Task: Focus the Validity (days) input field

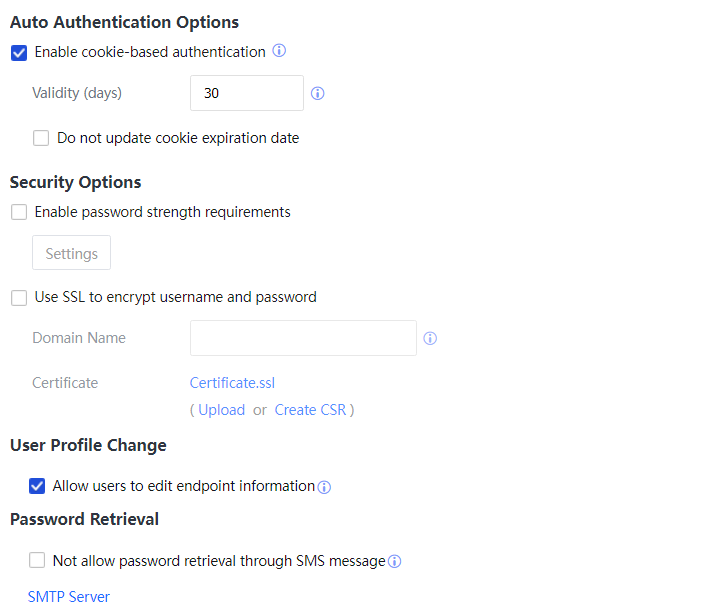Action: click(246, 93)
